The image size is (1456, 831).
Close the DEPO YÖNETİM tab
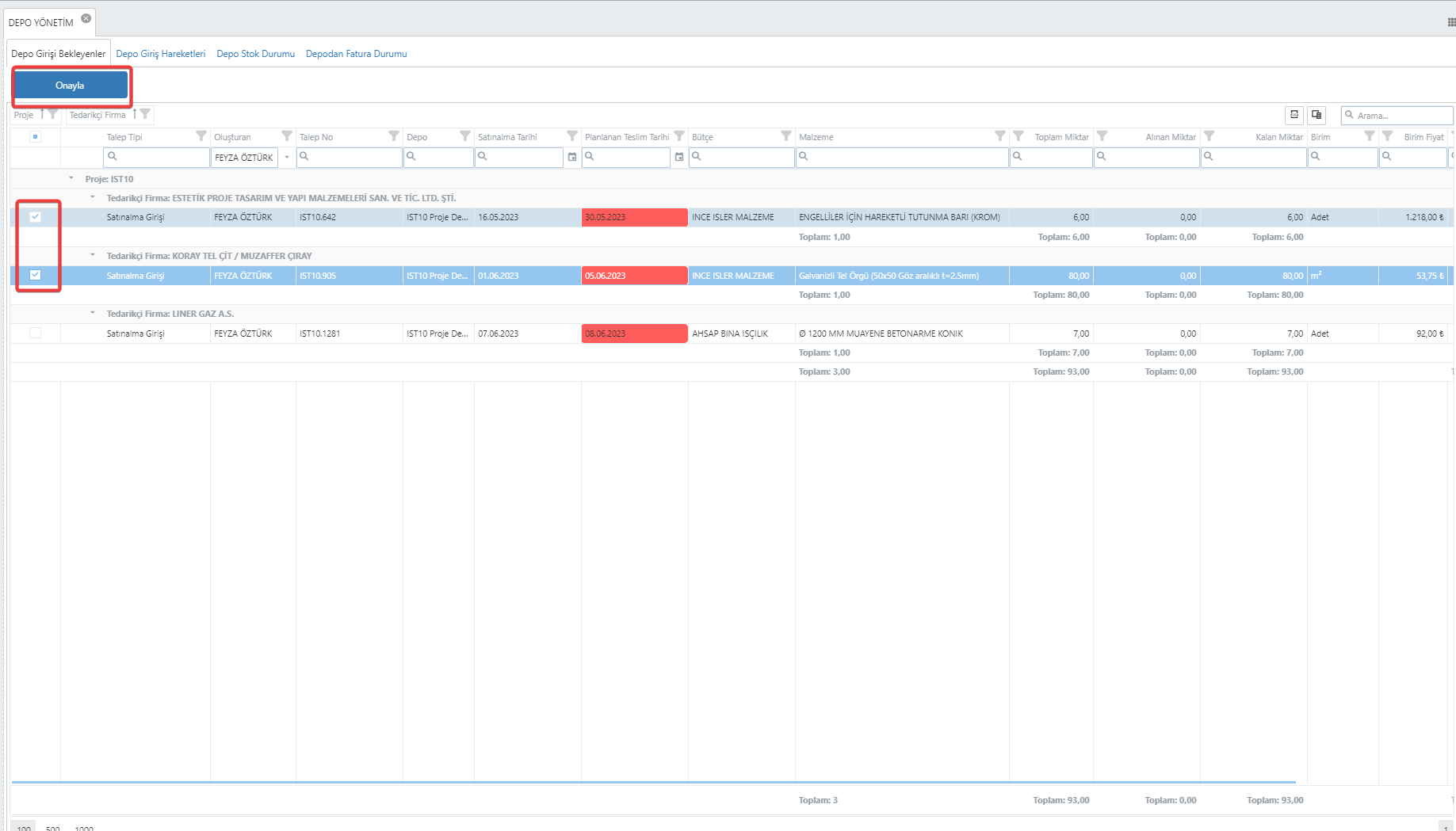pos(86,18)
